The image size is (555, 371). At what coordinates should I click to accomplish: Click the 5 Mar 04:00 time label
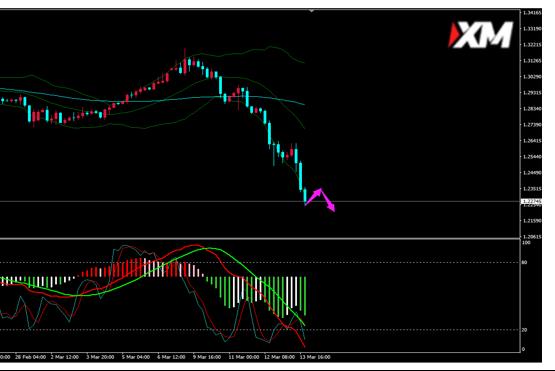click(x=136, y=357)
